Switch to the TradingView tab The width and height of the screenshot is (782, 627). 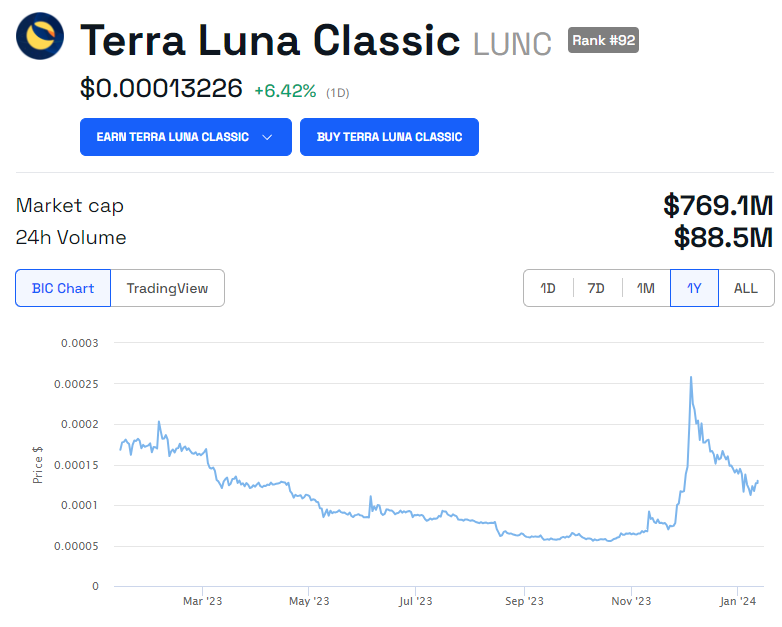pos(167,288)
